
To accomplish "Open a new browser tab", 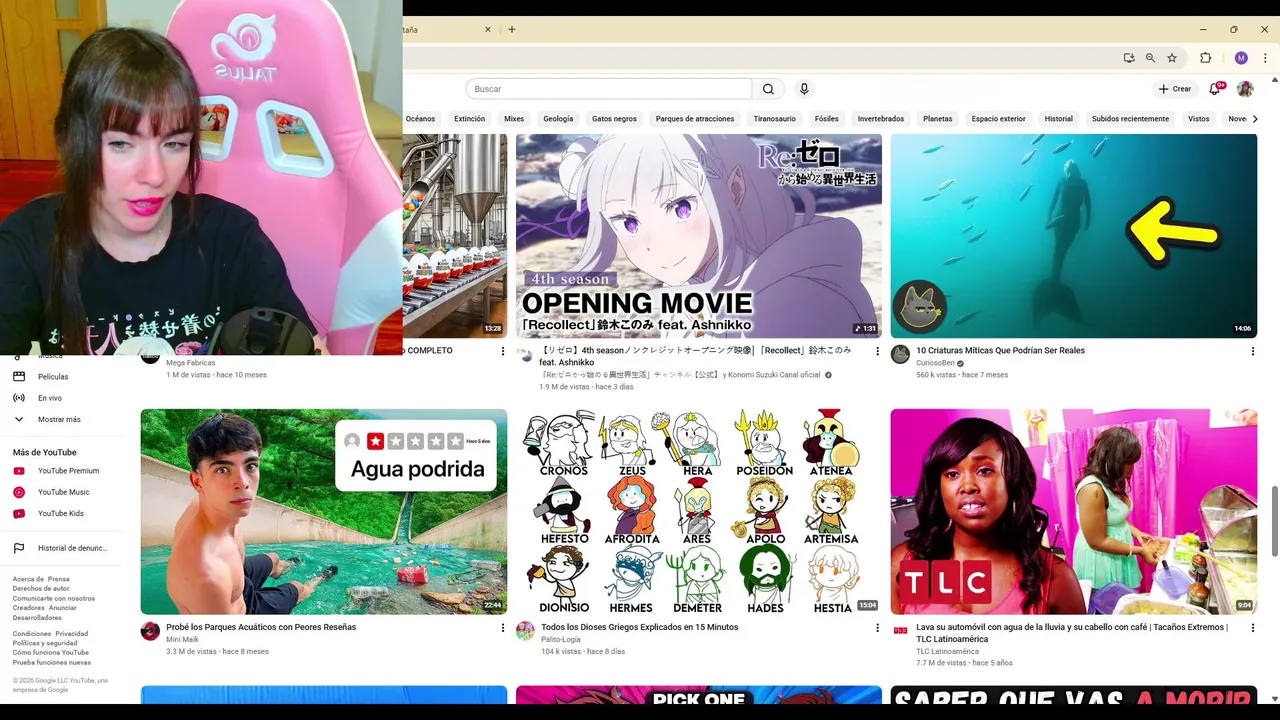I will pyautogui.click(x=512, y=30).
